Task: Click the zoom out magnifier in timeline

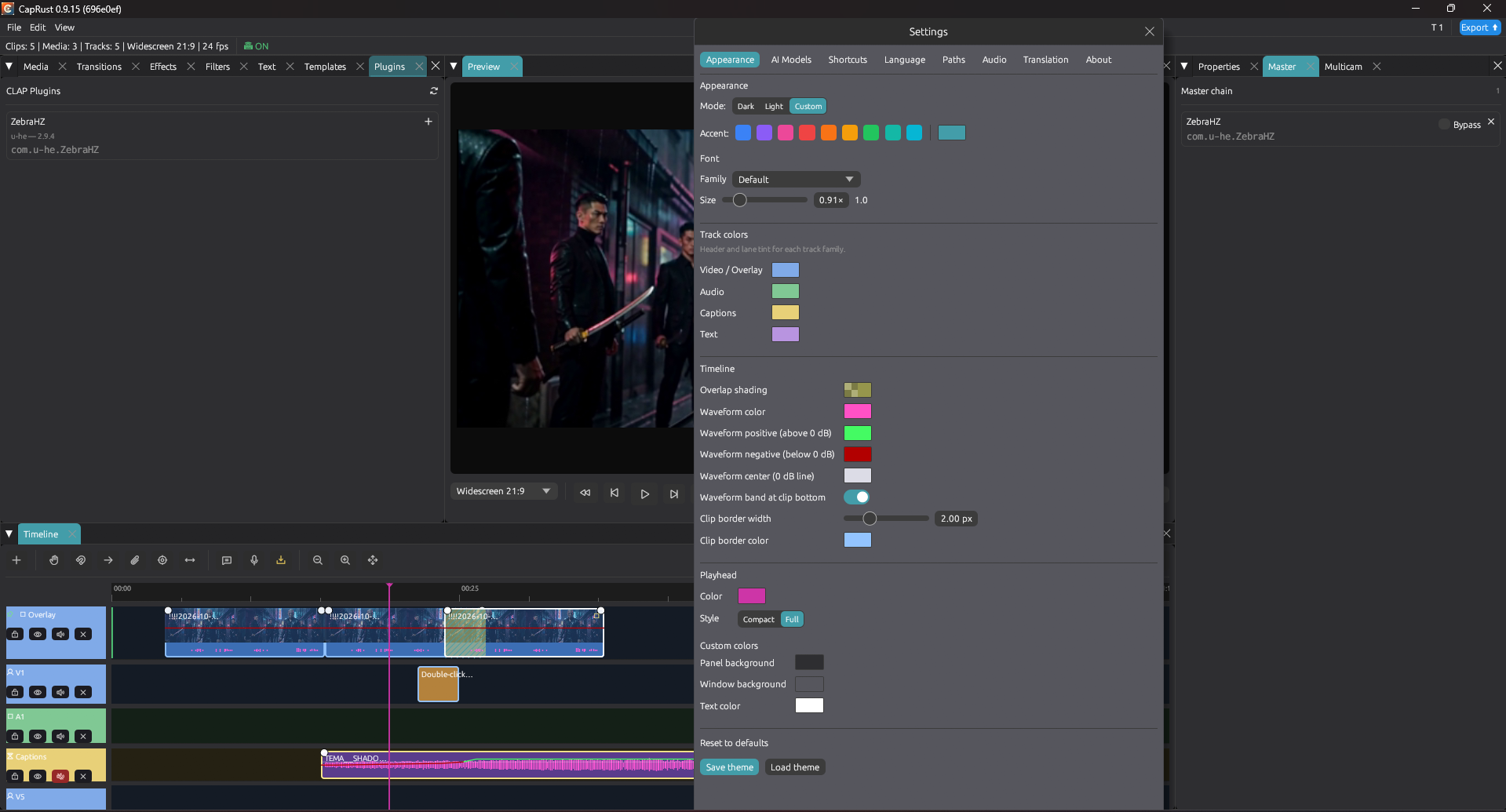Action: [x=318, y=560]
